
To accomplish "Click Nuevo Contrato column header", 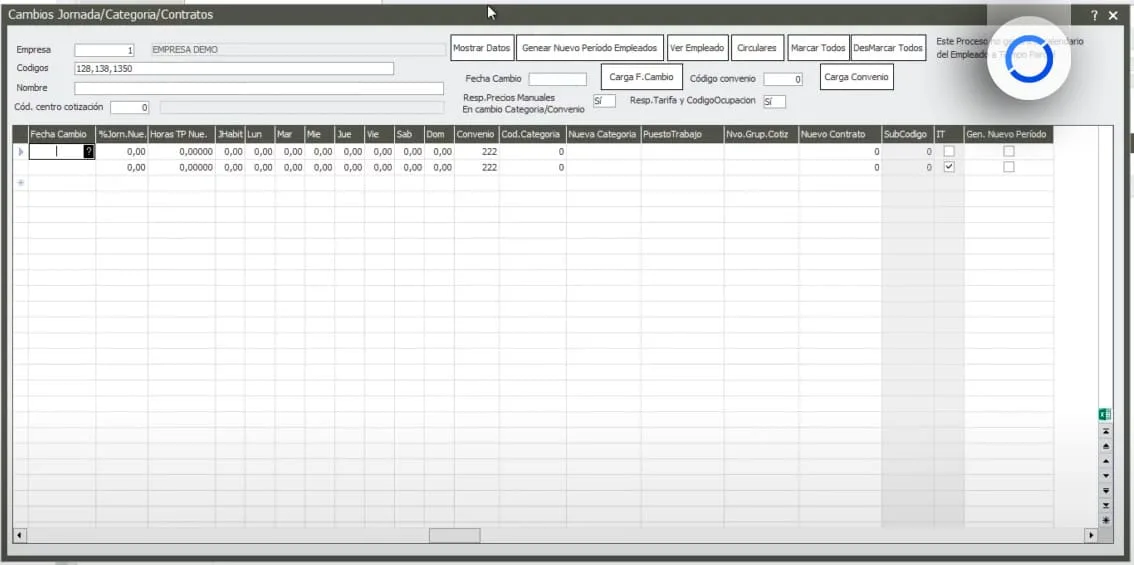I will tap(840, 134).
